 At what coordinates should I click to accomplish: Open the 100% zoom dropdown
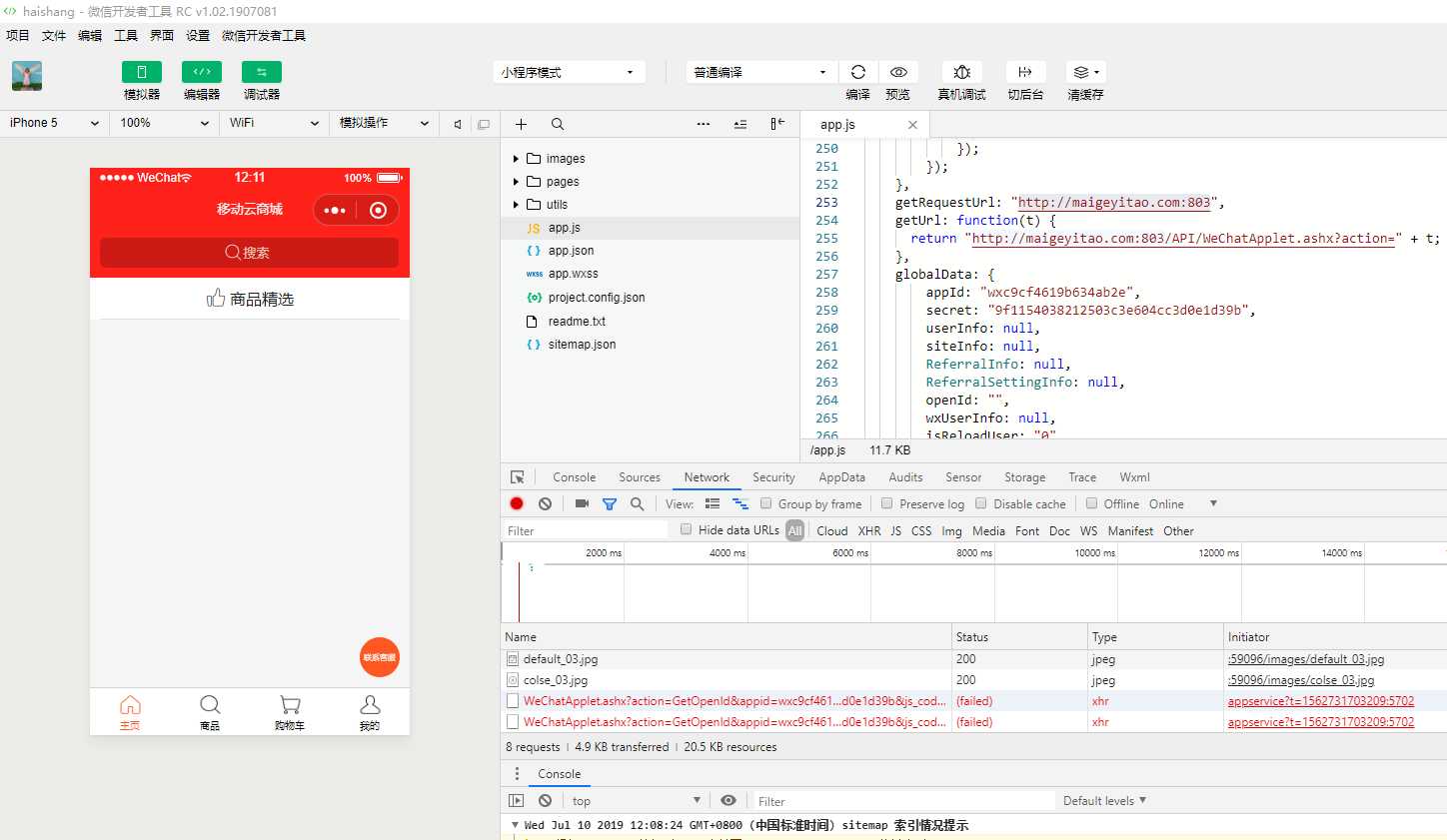165,123
